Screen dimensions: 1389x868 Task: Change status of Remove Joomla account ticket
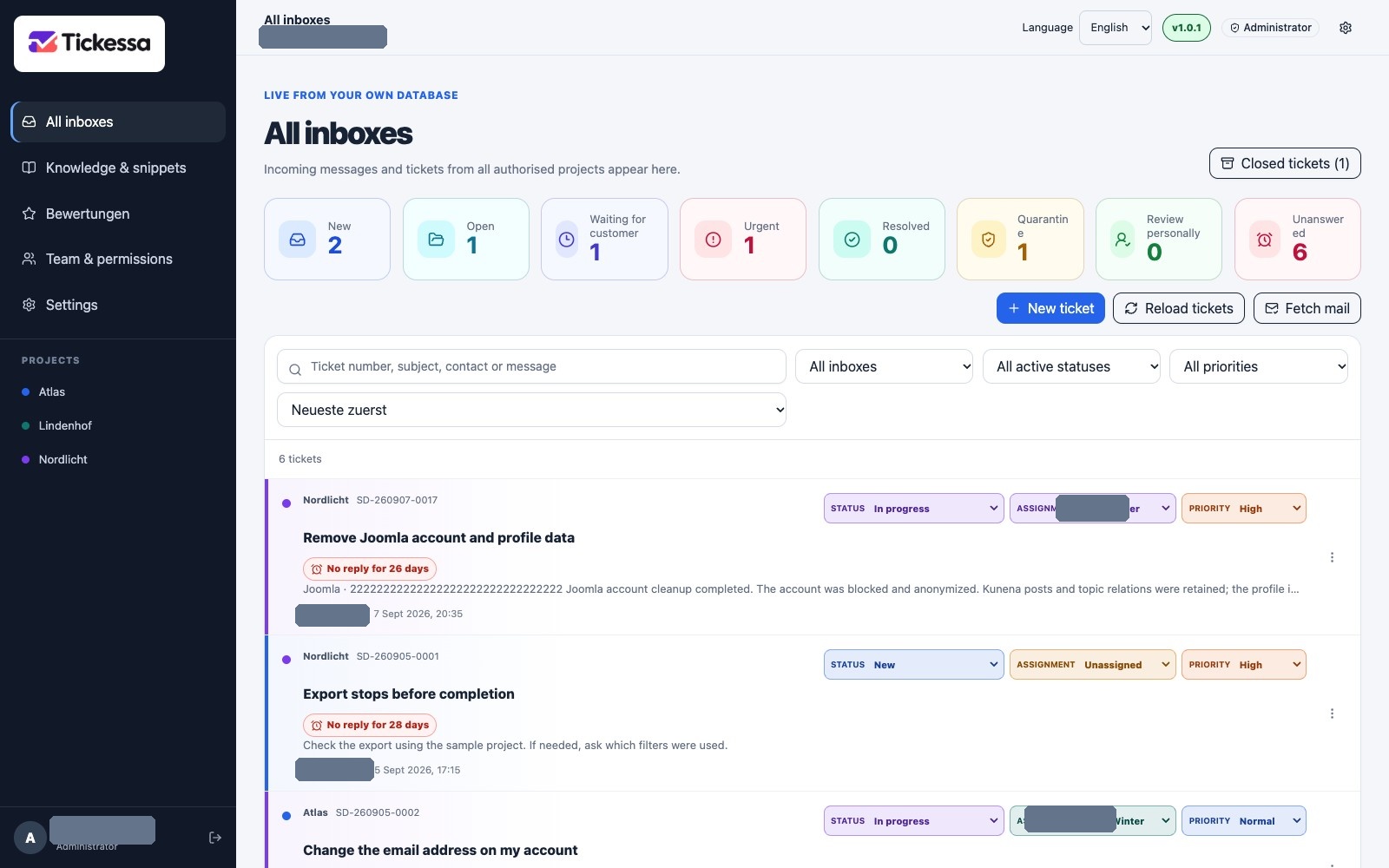914,509
